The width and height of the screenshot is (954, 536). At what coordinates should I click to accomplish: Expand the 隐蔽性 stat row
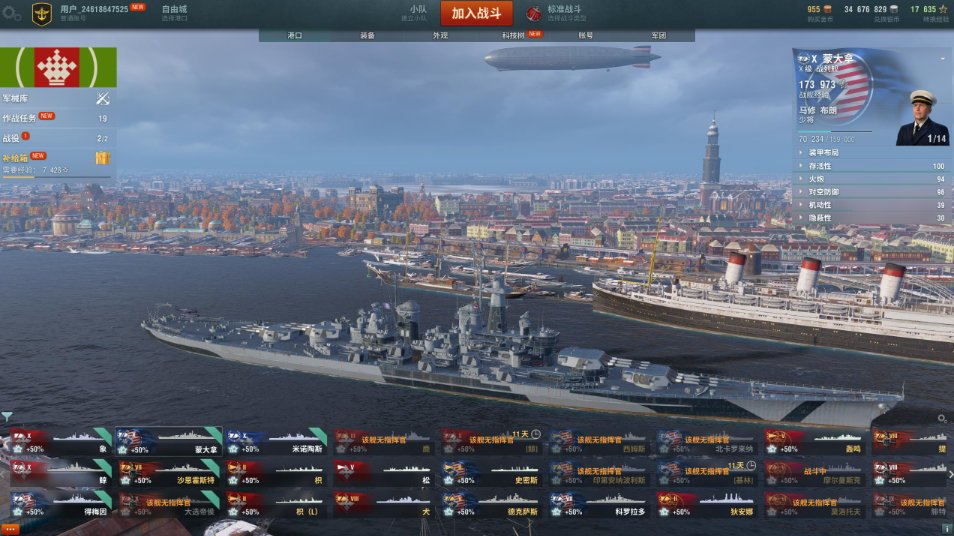[x=872, y=218]
